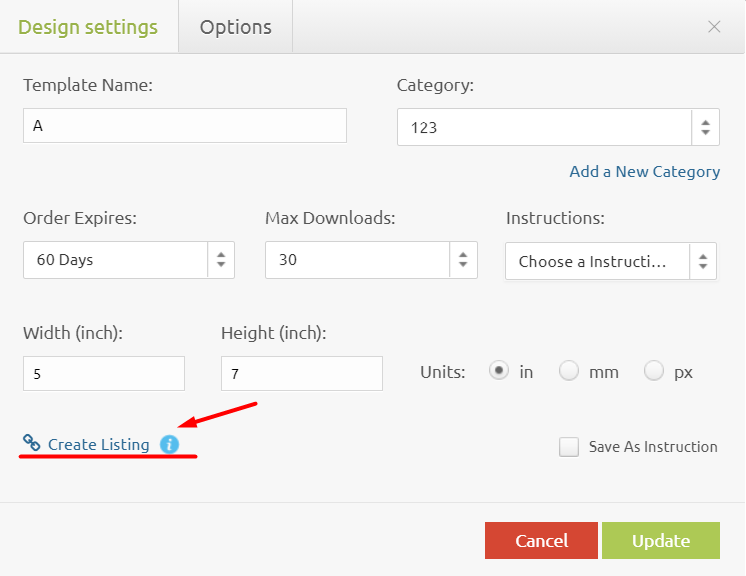Open the Category dropdown showing 123
The image size is (746, 576).
tap(556, 128)
